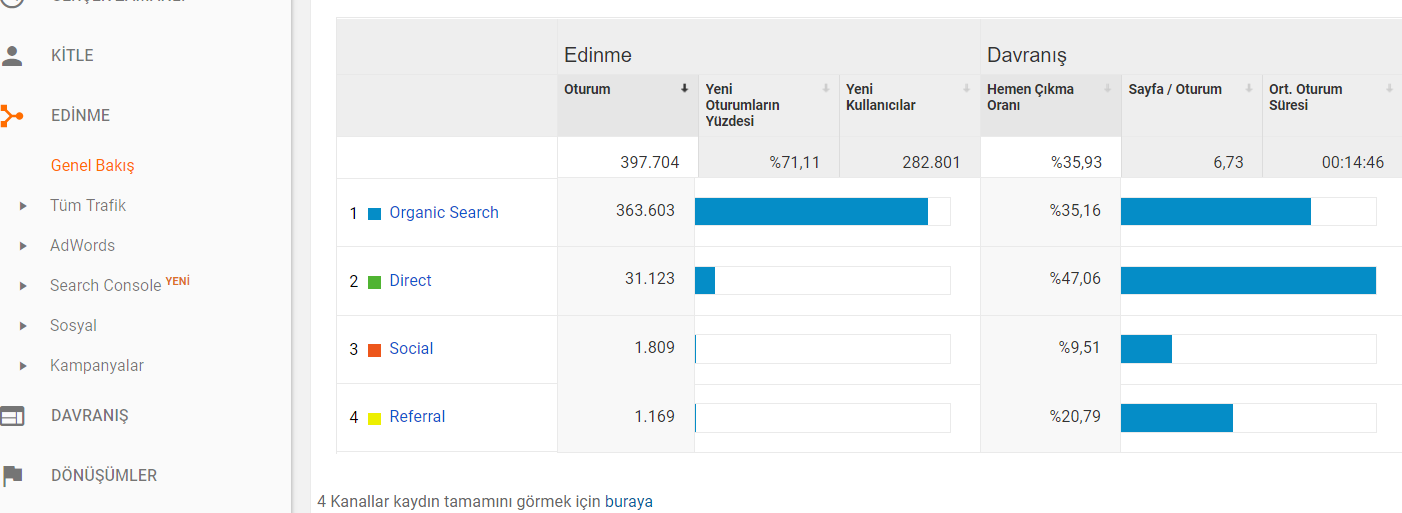
Task: Click the Dönüşümler flag icon
Action: (x=12, y=475)
